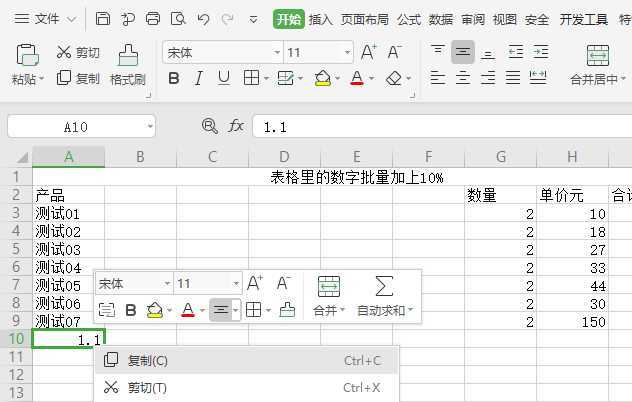Click mini toolbar format painter icon
This screenshot has height=402, width=632.
287,310
